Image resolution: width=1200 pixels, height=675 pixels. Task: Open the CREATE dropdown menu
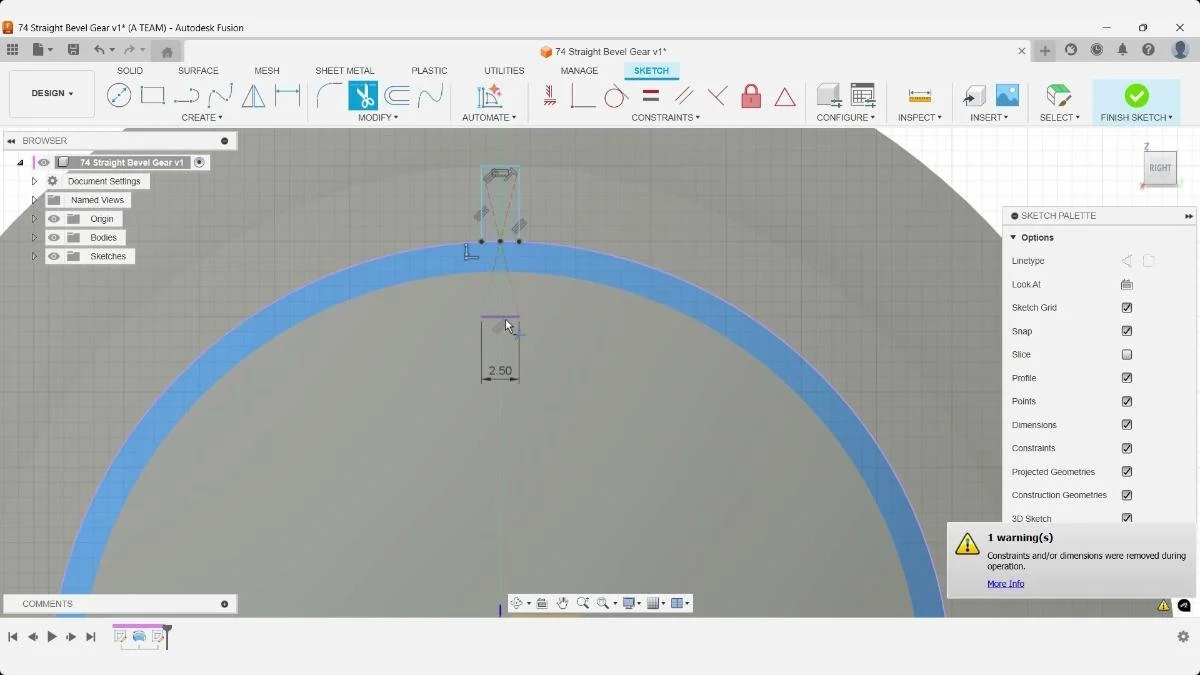pos(202,118)
